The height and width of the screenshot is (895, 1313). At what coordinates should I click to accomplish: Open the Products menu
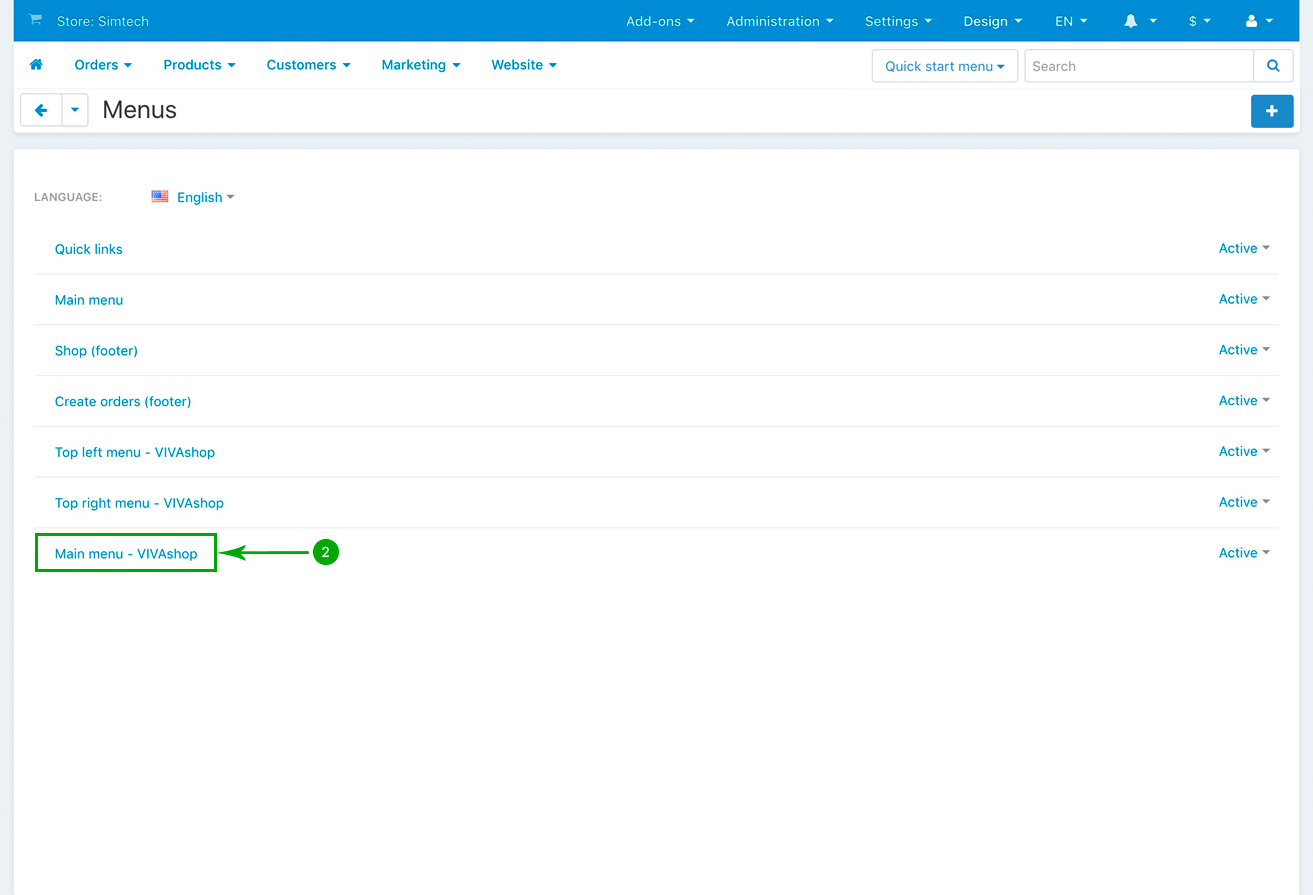[x=199, y=65]
